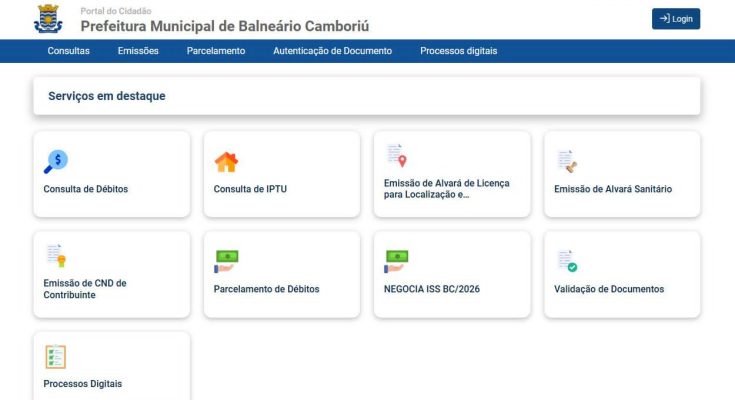Click the municipal coat of arms logo
The height and width of the screenshot is (400, 735).
(x=47, y=18)
